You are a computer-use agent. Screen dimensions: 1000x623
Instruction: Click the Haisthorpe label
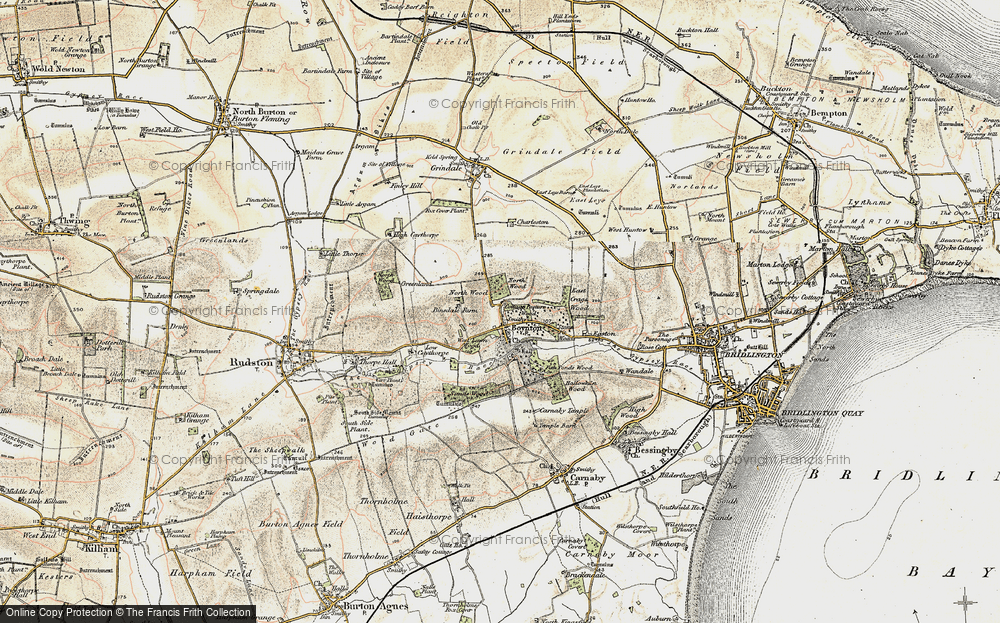click(429, 517)
